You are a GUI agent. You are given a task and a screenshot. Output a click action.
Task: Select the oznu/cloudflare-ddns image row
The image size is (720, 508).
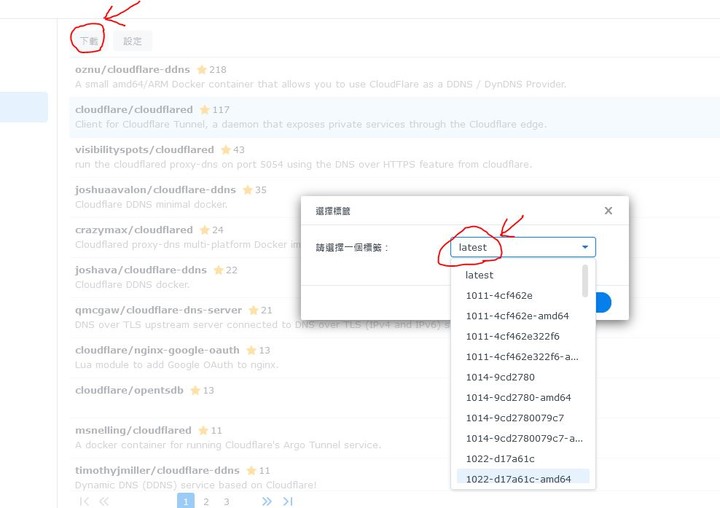[x=394, y=77]
